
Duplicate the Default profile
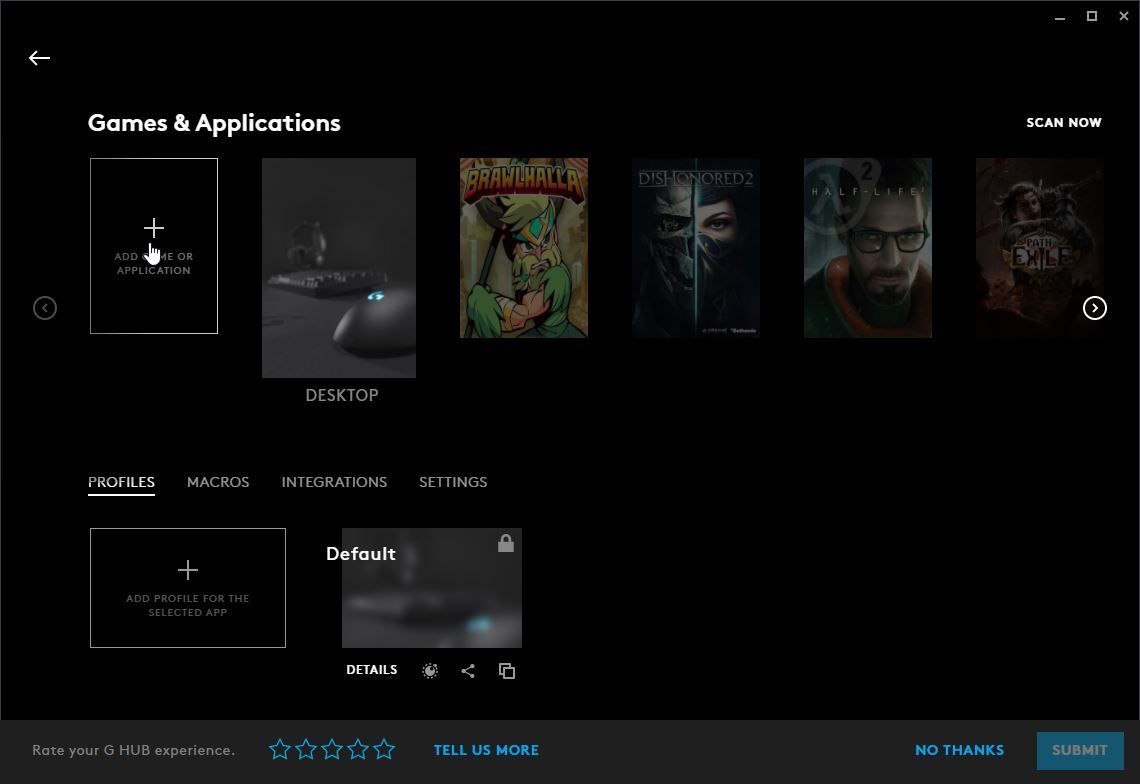tap(507, 671)
